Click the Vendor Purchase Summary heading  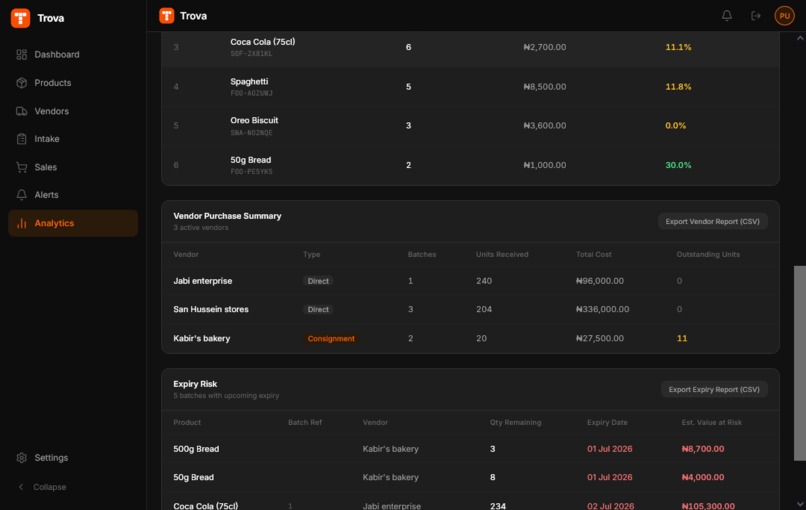click(x=227, y=216)
